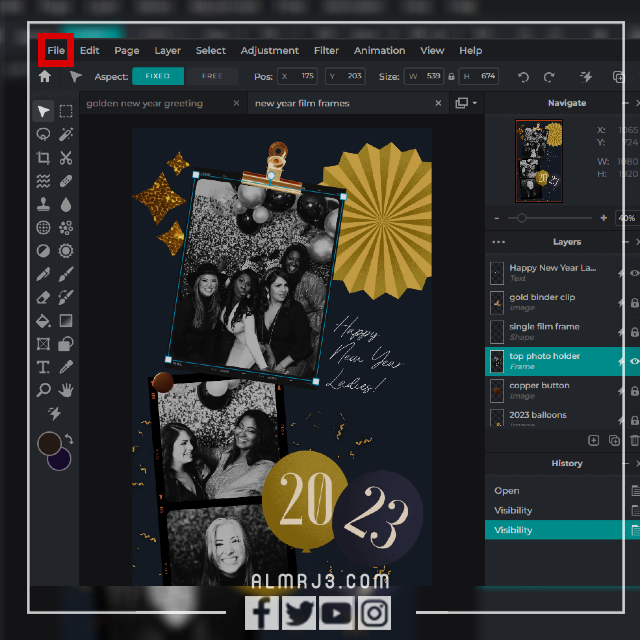
Task: Select the Lasso tool
Action: (43, 134)
